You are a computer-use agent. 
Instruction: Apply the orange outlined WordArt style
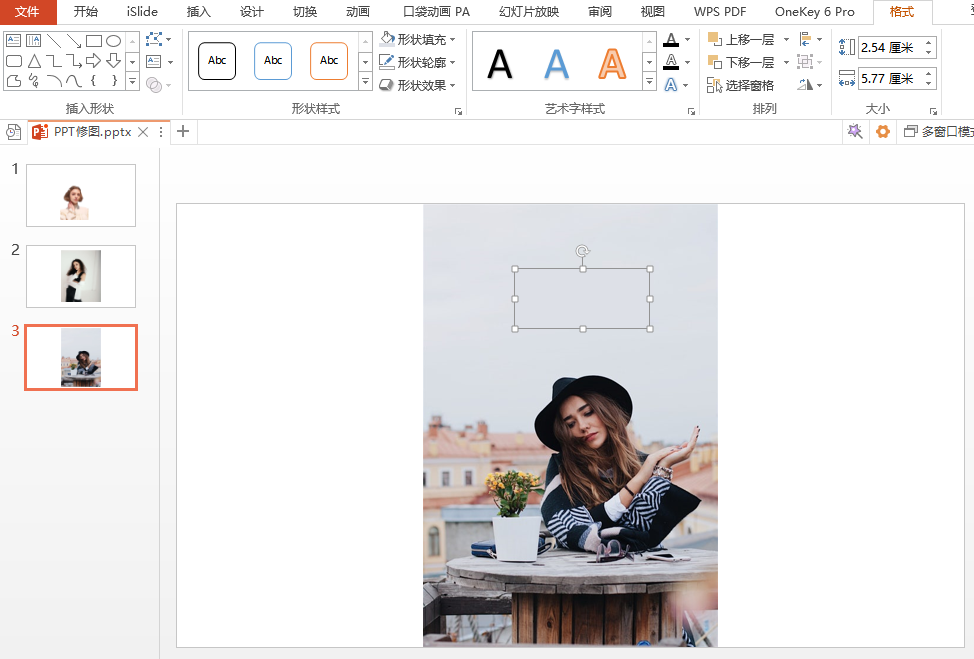click(x=611, y=63)
